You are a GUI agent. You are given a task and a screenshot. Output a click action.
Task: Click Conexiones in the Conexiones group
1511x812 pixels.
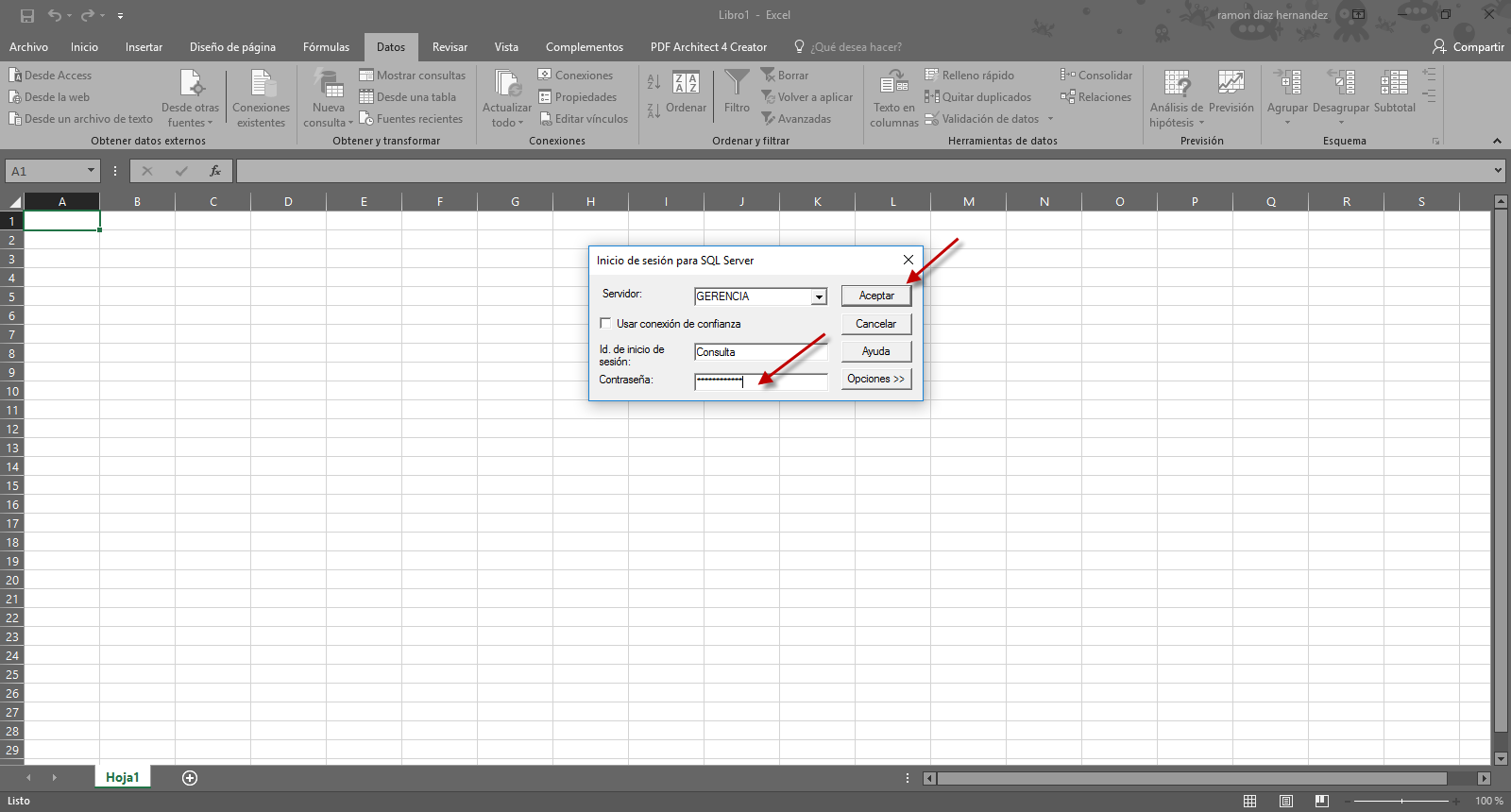click(x=575, y=76)
